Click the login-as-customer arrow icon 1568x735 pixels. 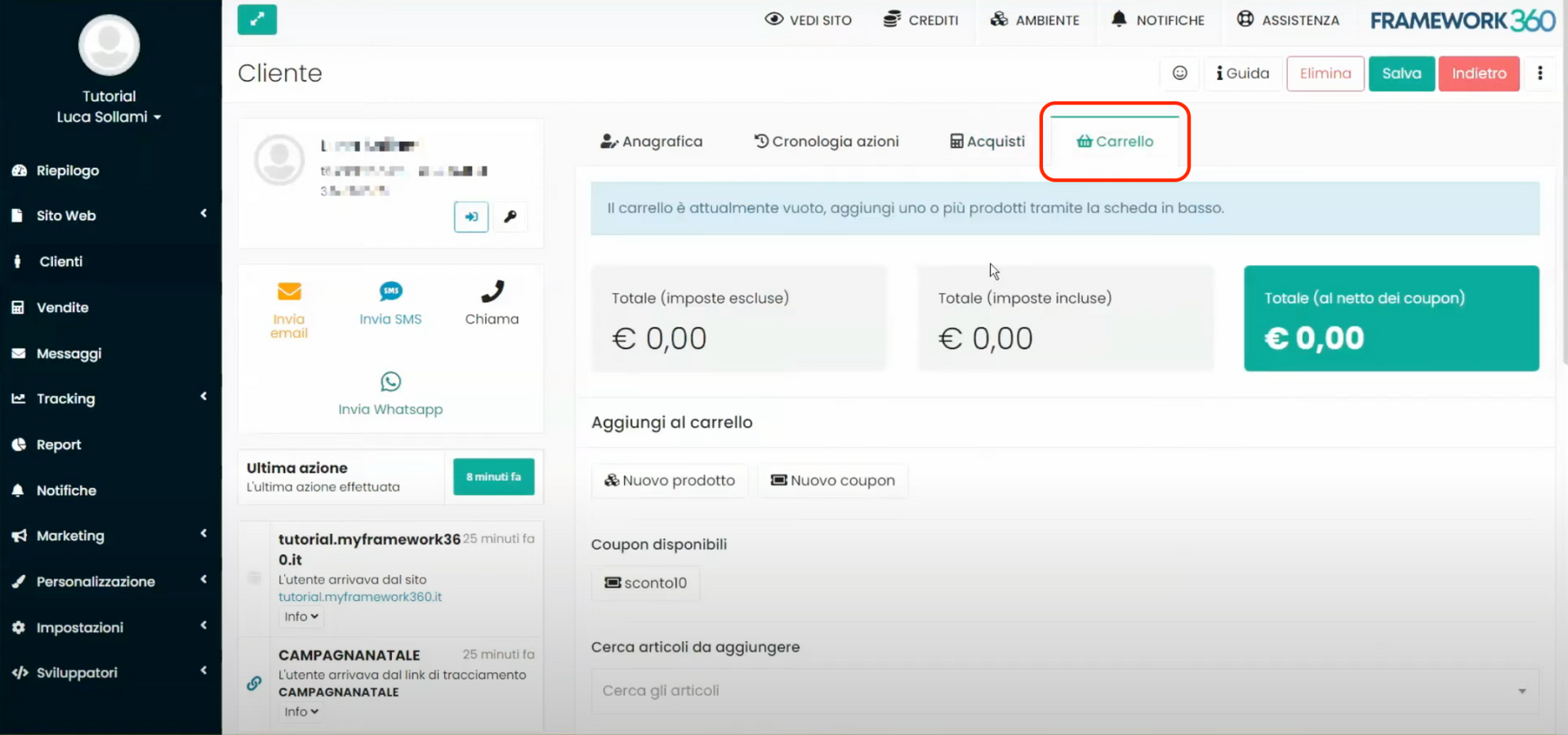471,217
